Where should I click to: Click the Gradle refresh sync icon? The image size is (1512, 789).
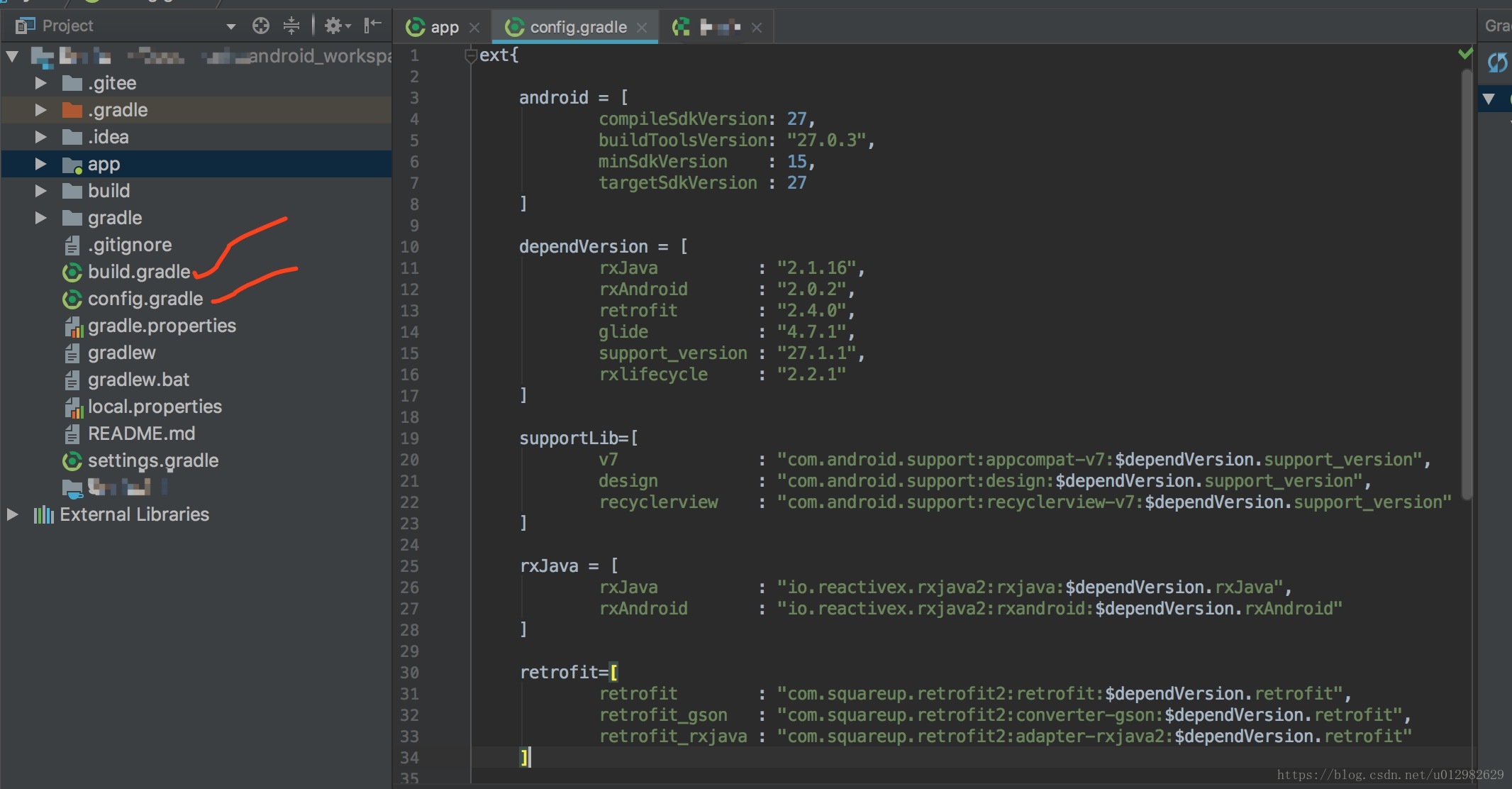pyautogui.click(x=1497, y=62)
